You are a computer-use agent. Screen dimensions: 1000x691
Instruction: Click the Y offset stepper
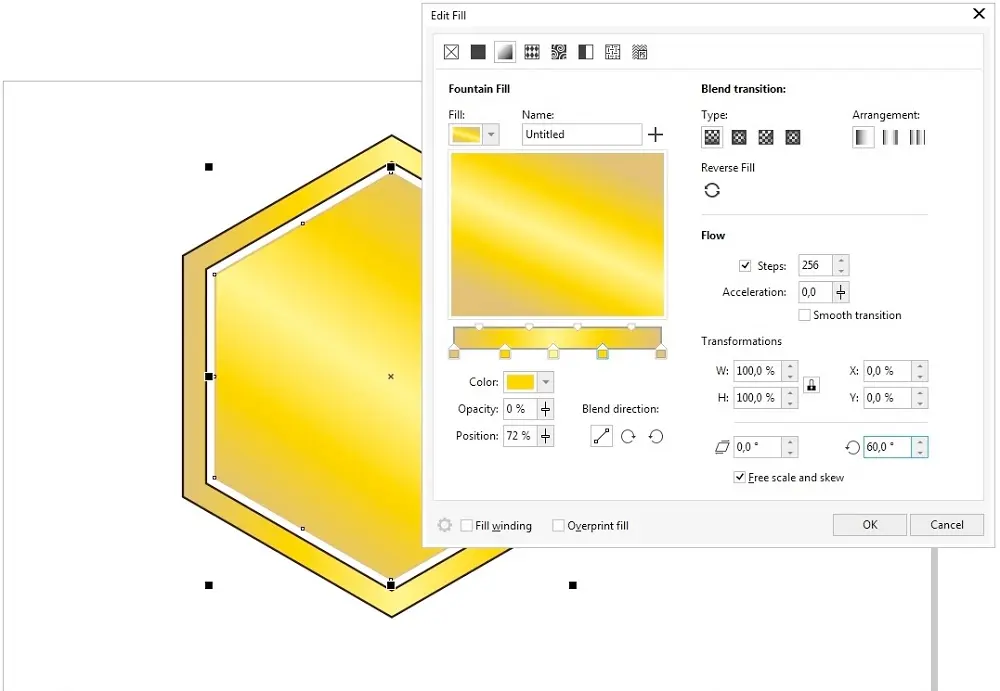[920, 398]
